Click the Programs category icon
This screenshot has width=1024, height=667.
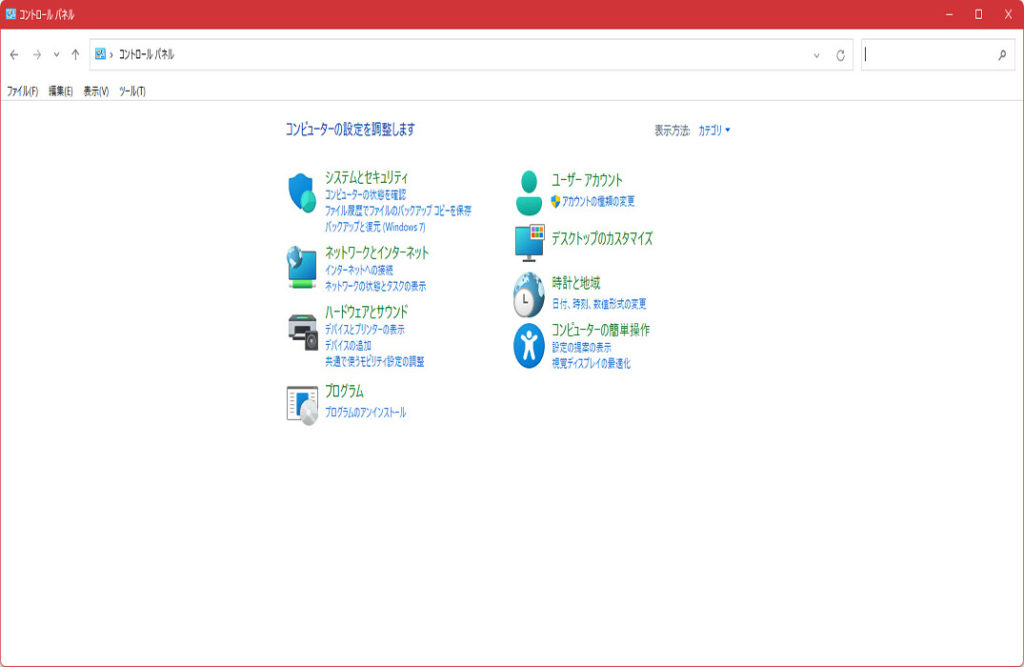tap(302, 404)
